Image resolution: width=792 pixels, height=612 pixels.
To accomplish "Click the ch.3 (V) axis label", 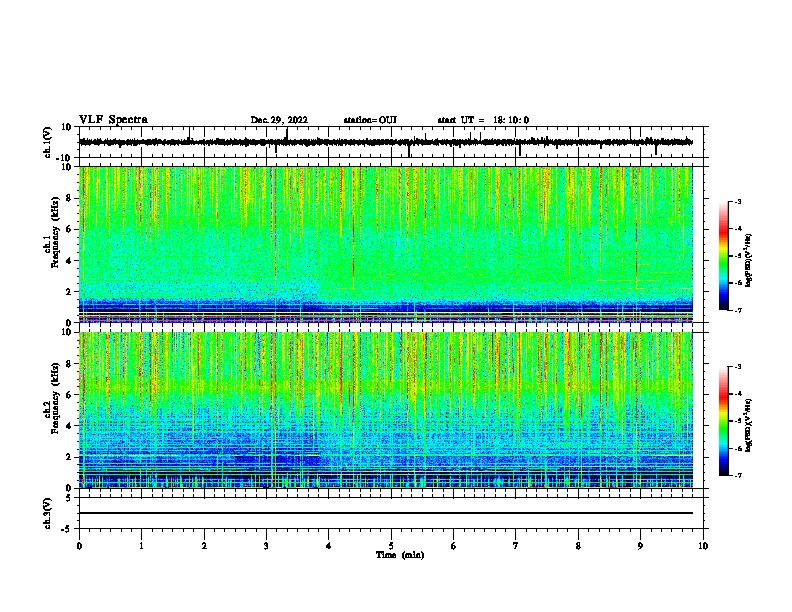I will pos(47,513).
